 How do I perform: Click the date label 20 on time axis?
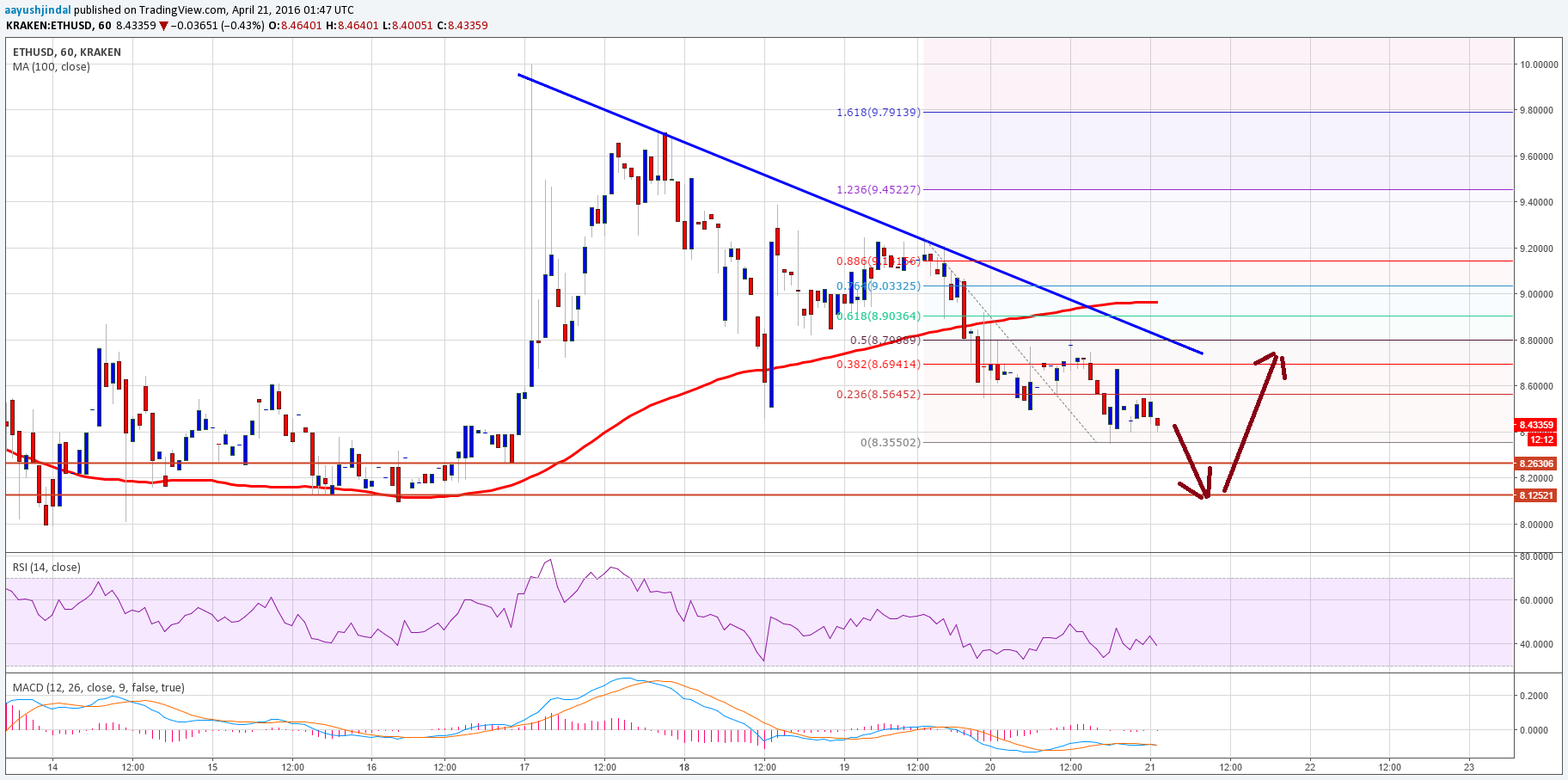(990, 767)
